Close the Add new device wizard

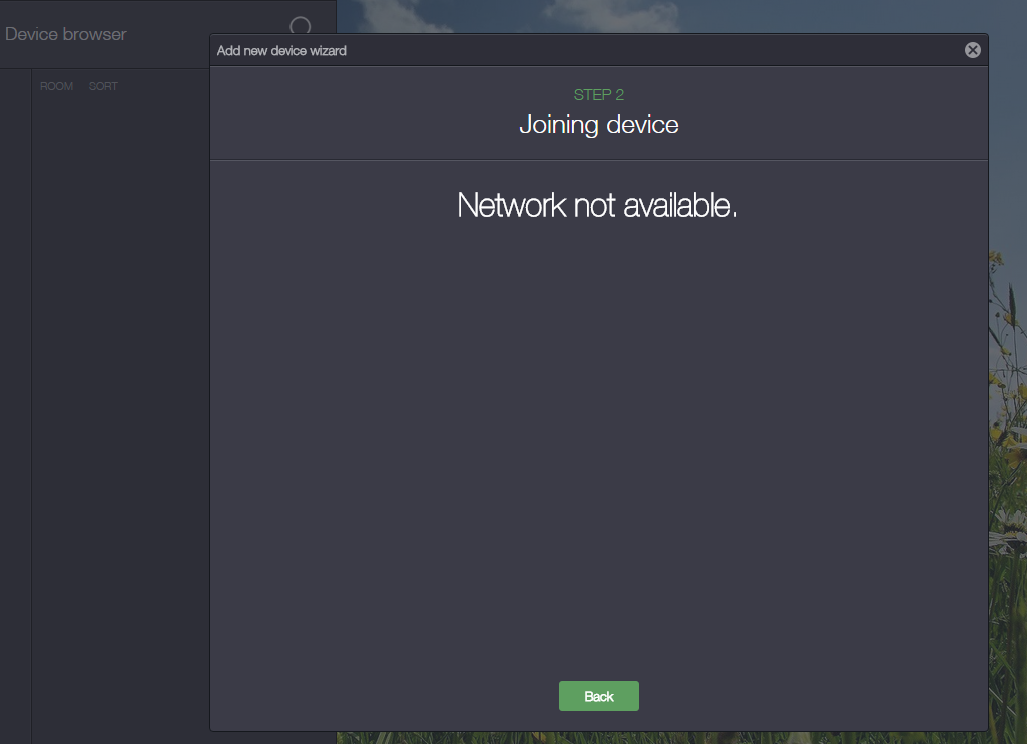(972, 50)
